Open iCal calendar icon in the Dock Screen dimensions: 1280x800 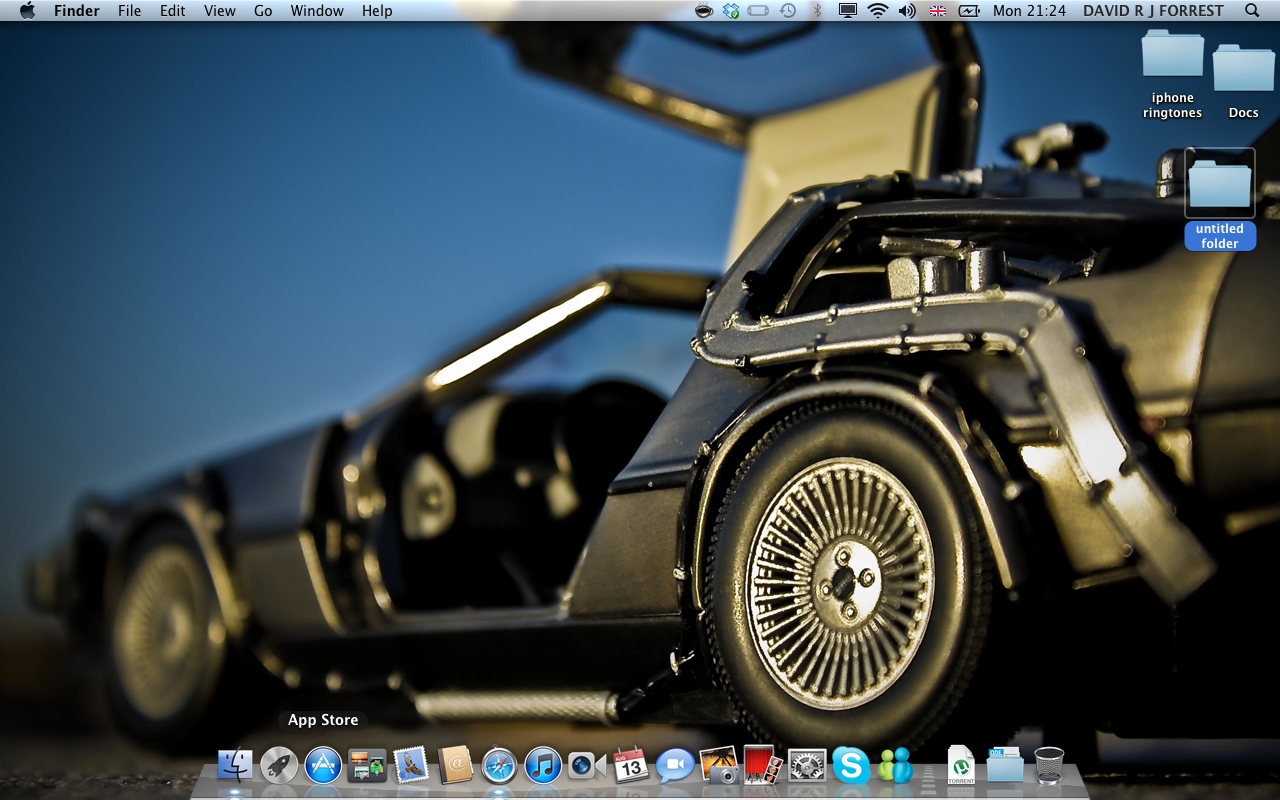point(631,765)
